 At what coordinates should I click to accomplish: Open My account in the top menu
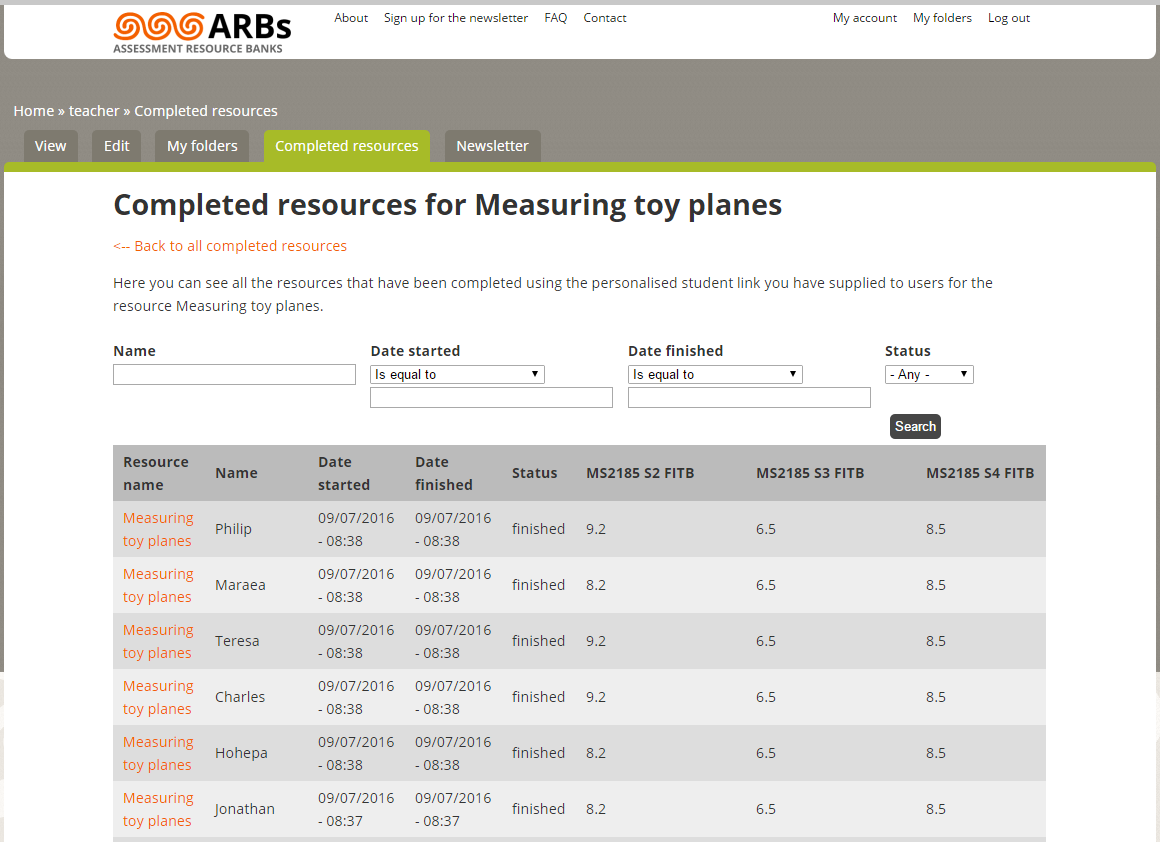[865, 18]
